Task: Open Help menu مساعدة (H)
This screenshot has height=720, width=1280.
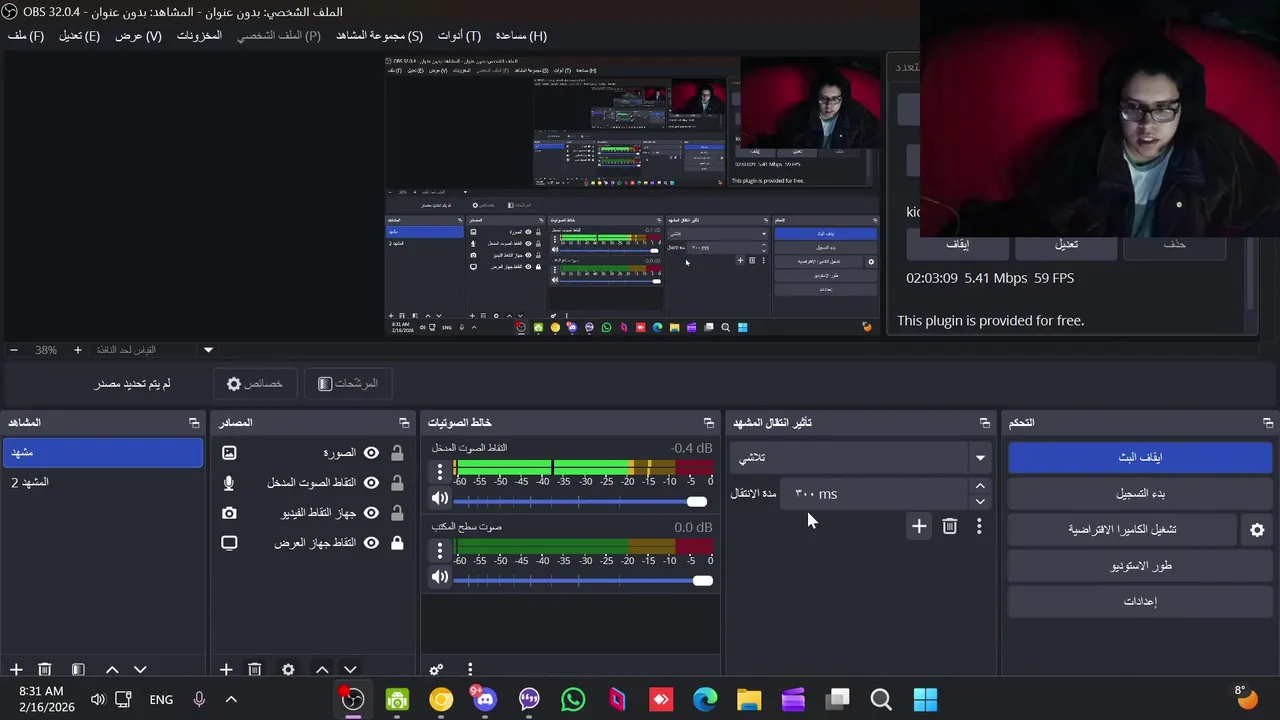Action: (x=521, y=36)
